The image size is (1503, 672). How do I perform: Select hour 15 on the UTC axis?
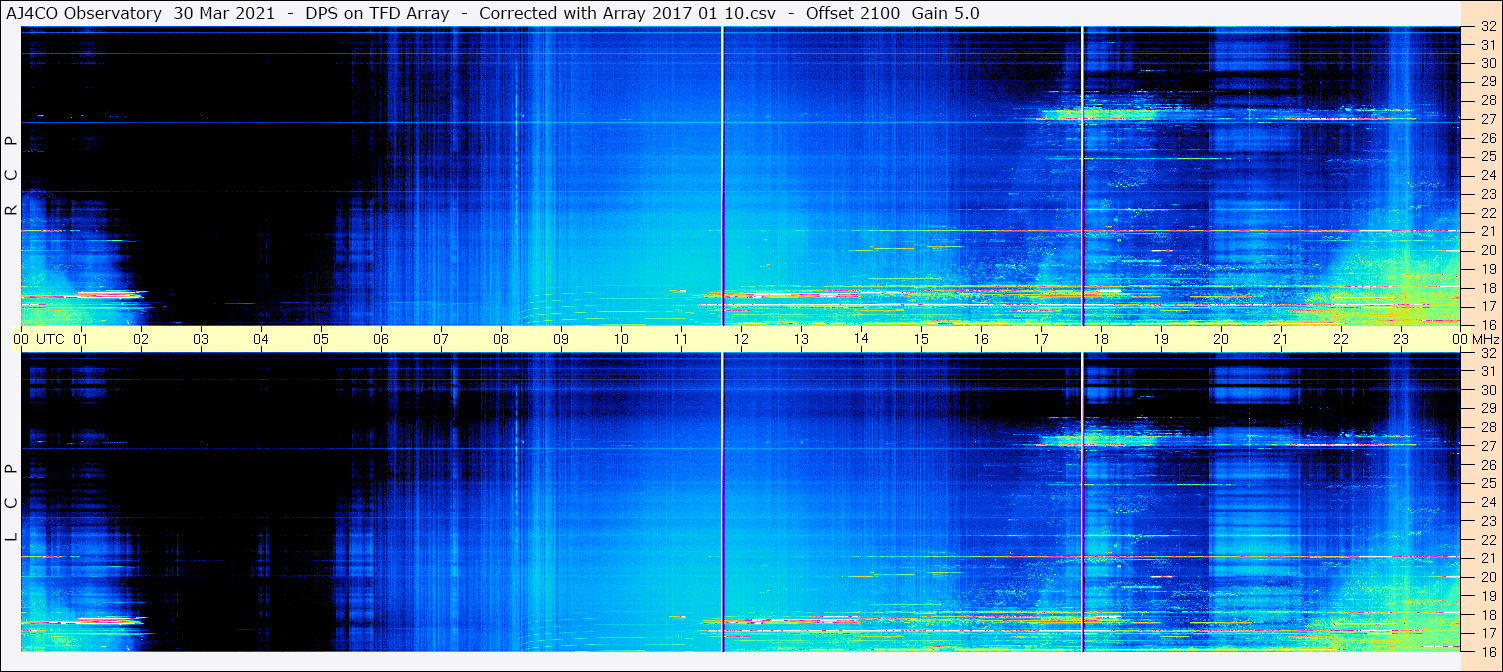(921, 339)
